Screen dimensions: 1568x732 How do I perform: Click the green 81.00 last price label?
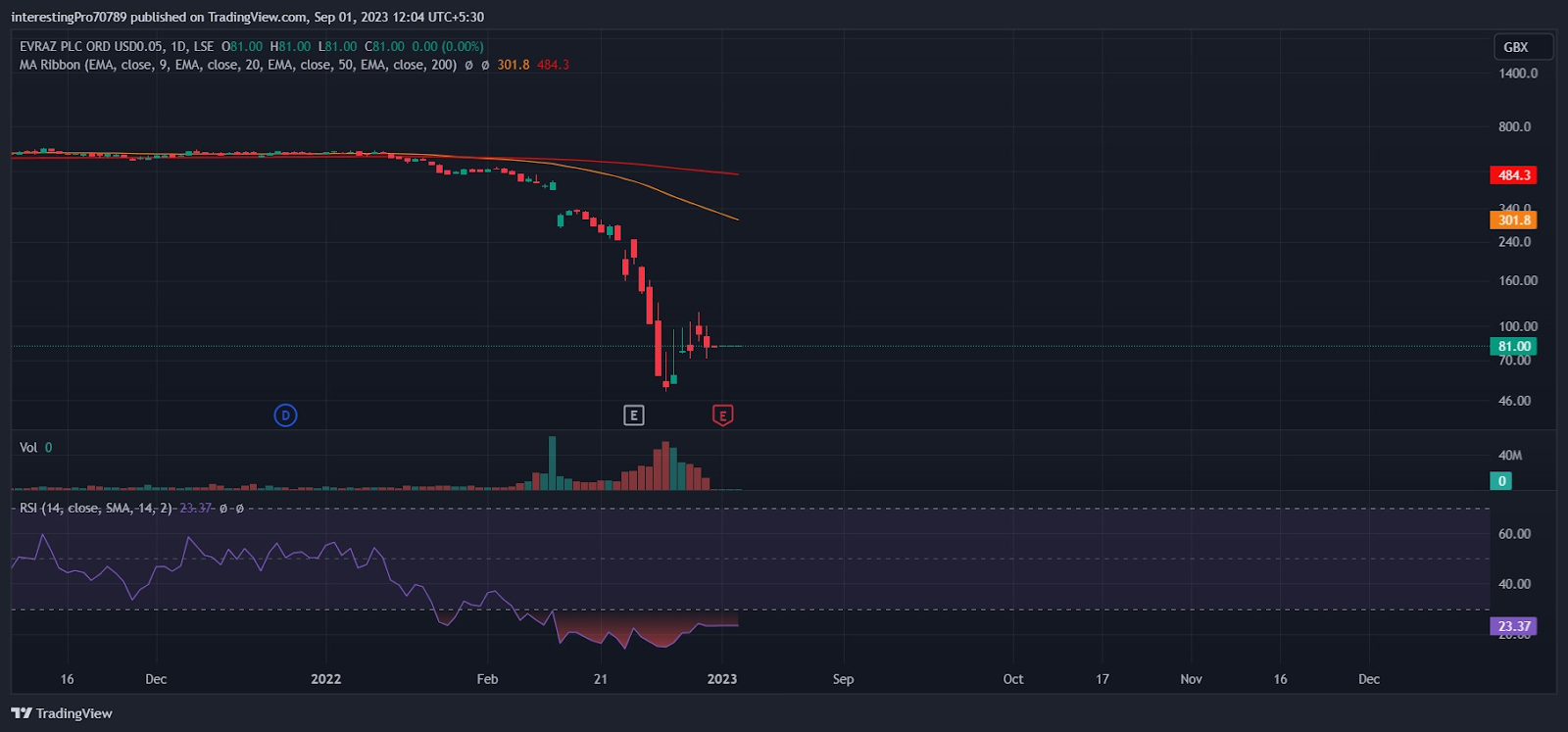coord(1513,346)
